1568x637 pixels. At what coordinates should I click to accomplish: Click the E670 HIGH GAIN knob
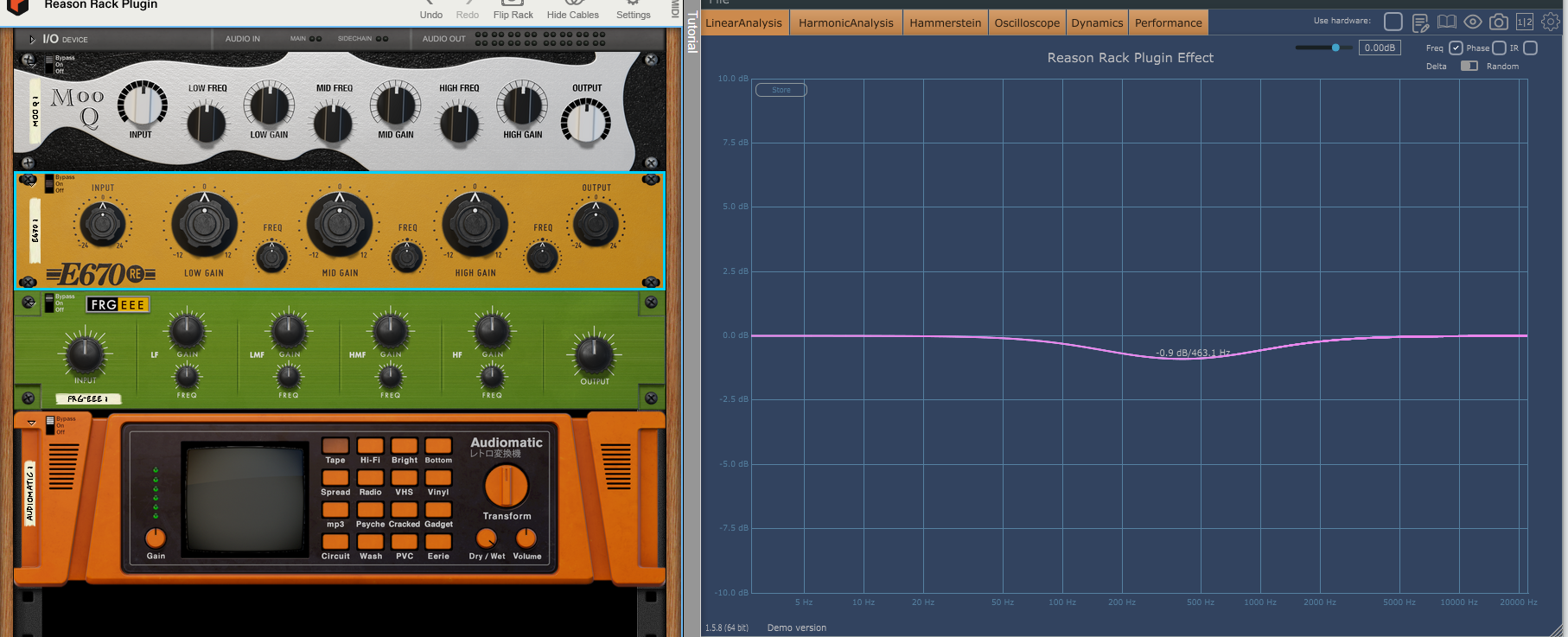(x=475, y=224)
